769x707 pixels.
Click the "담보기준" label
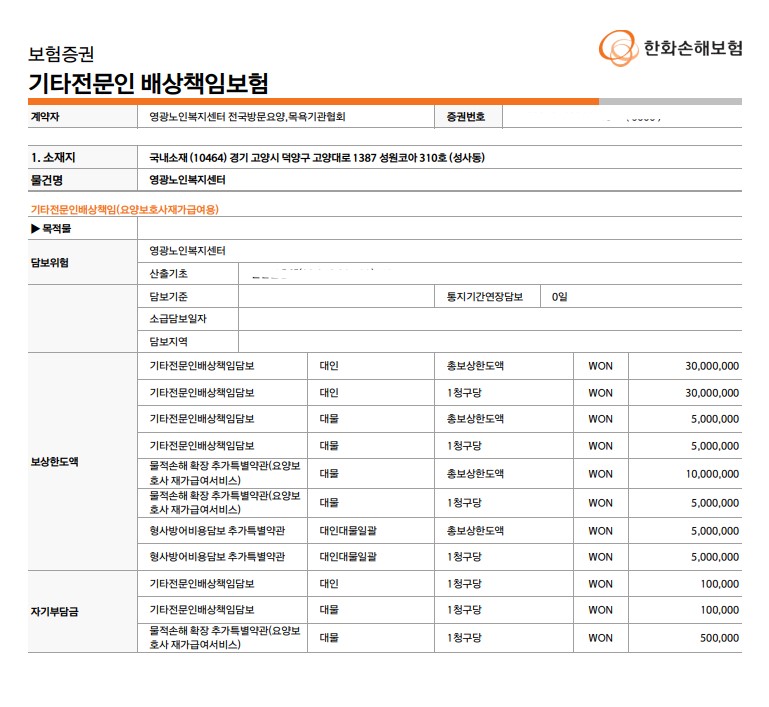(169, 297)
